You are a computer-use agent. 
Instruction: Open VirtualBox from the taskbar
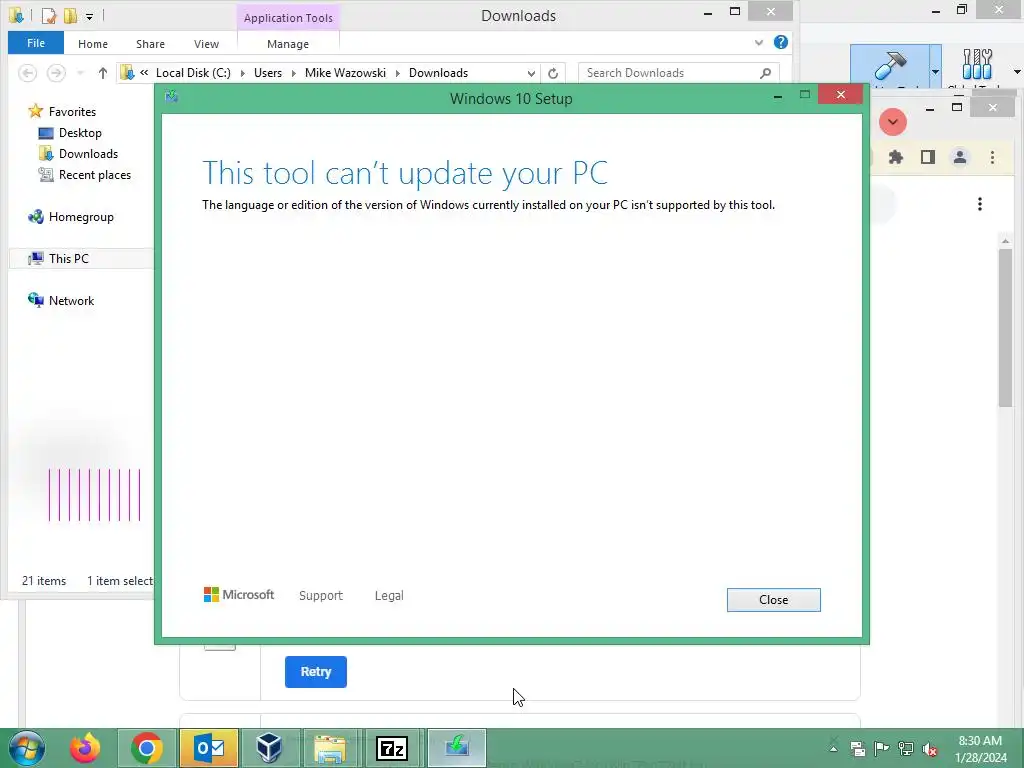269,748
